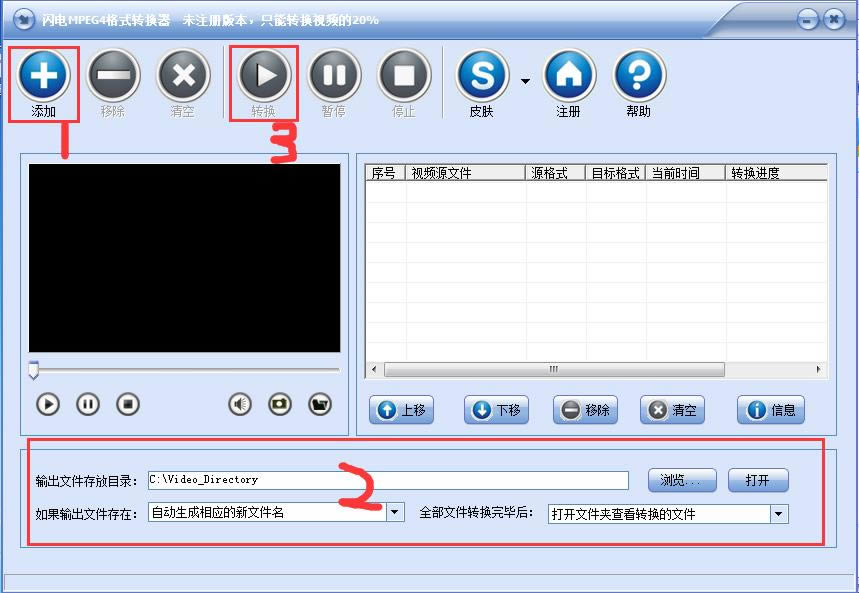Click the 清空 button below file list
Image resolution: width=859 pixels, height=593 pixels.
click(x=672, y=410)
